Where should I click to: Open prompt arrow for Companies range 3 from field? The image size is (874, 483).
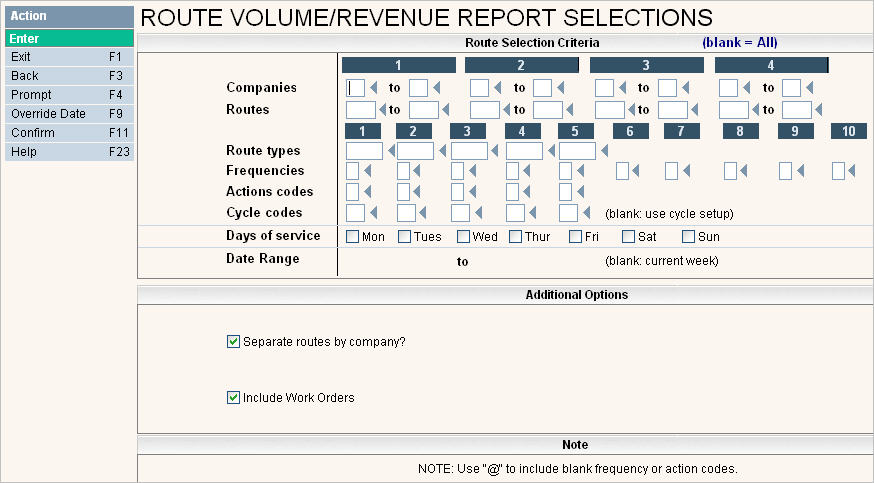(622, 87)
